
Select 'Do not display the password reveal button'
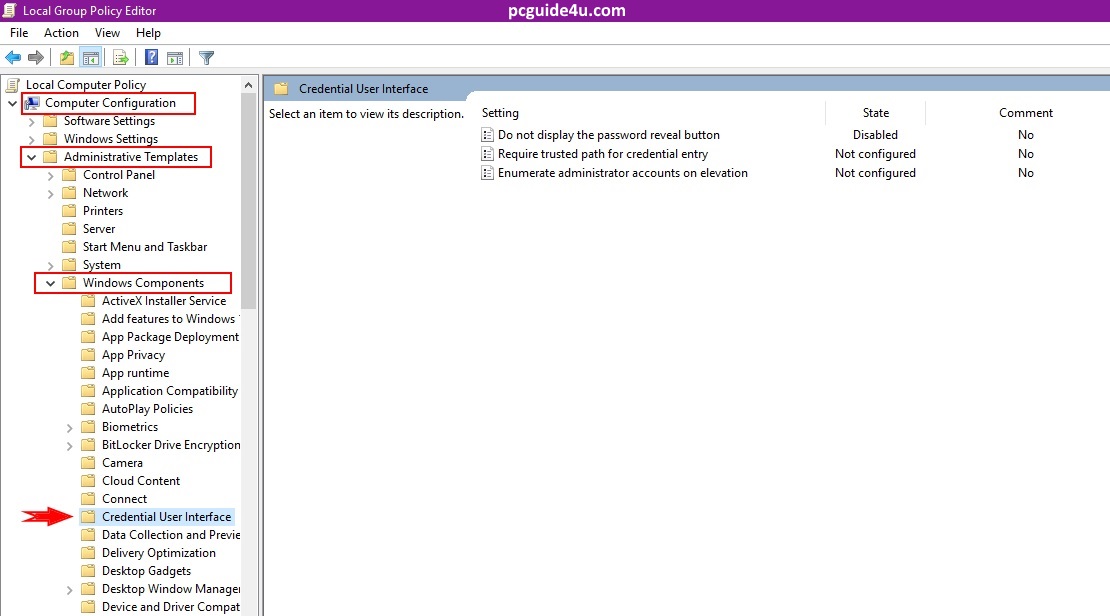coord(608,135)
